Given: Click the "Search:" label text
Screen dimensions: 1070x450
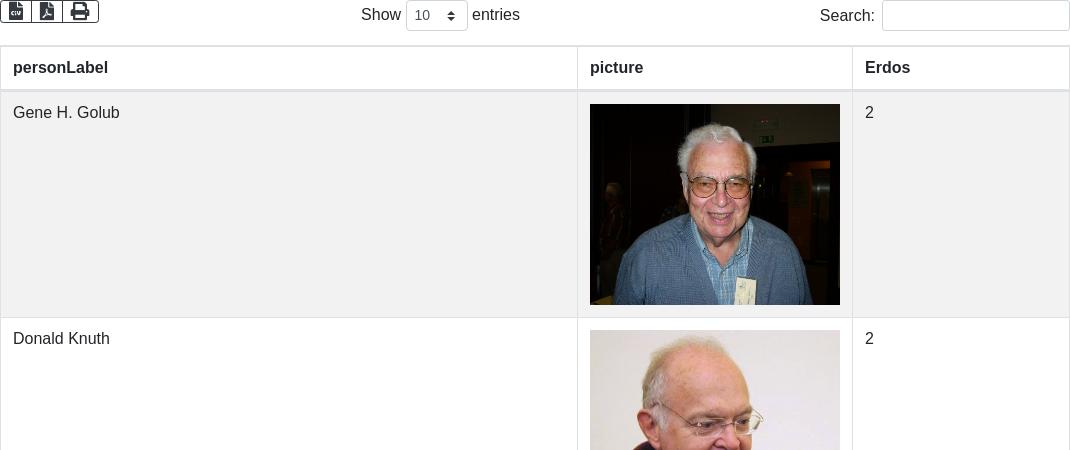Looking at the screenshot, I should (847, 15).
